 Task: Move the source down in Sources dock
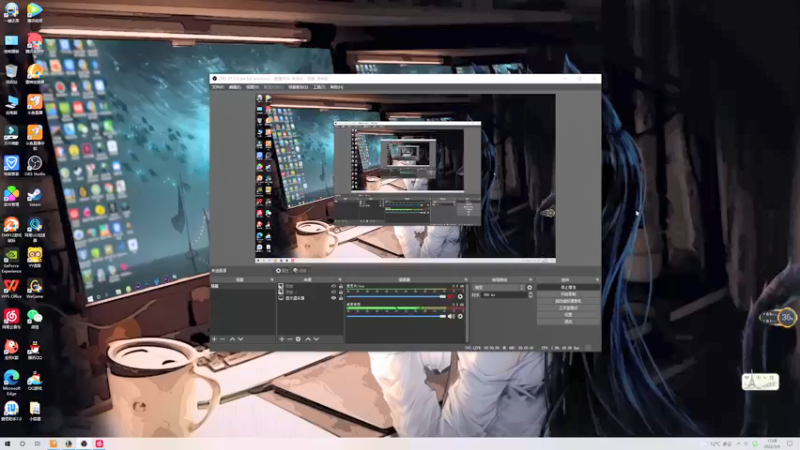[316, 339]
